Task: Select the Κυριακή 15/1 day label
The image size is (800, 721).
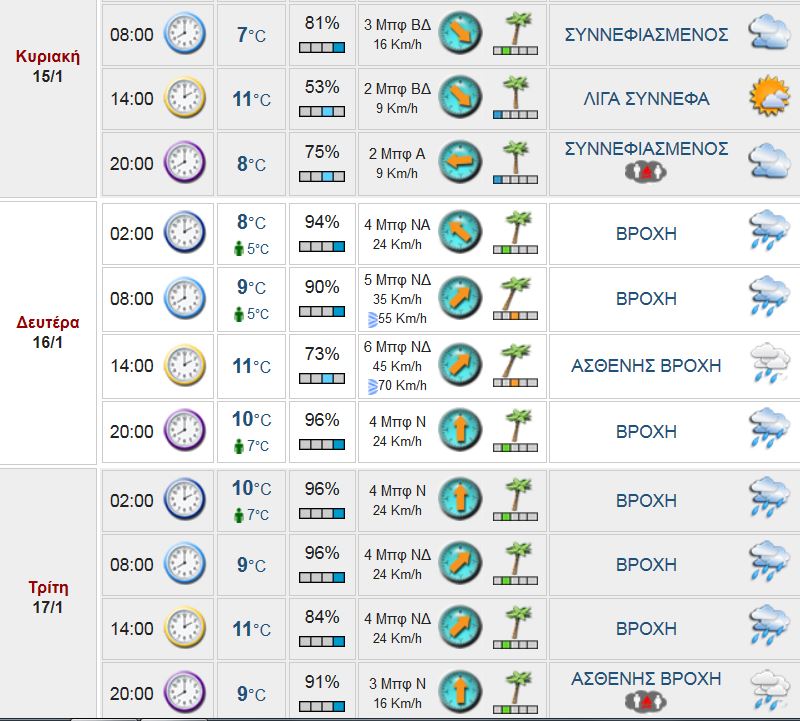Action: click(x=48, y=66)
